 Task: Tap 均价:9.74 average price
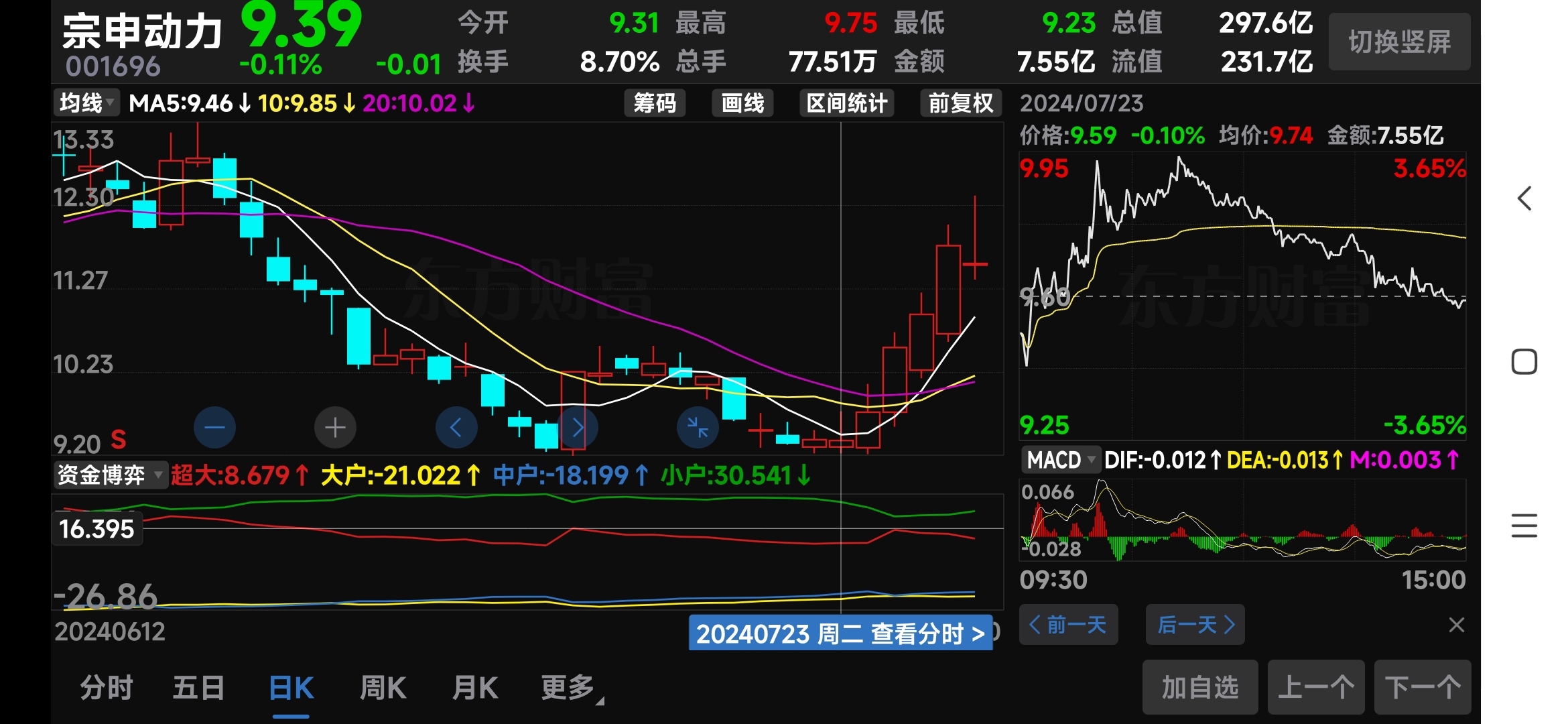tap(1266, 135)
